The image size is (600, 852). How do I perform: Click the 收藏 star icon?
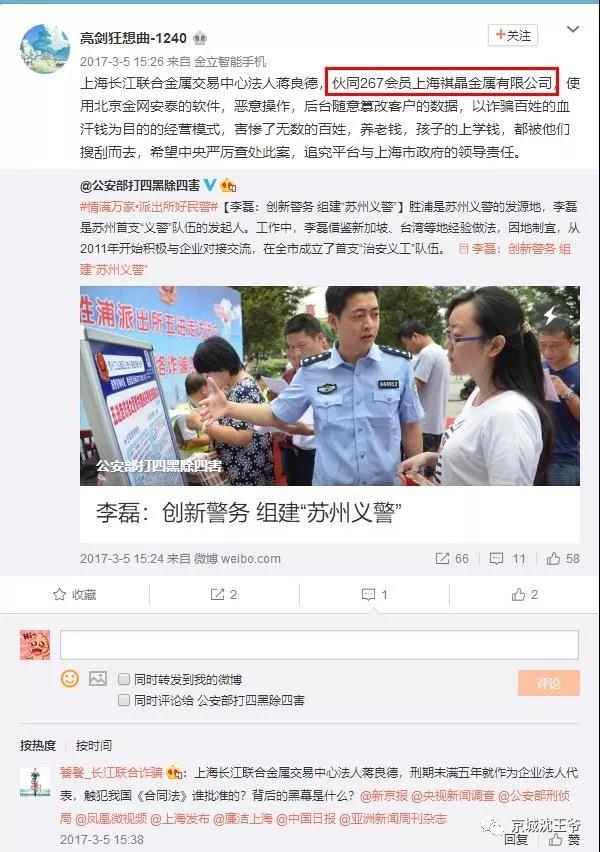tap(59, 594)
